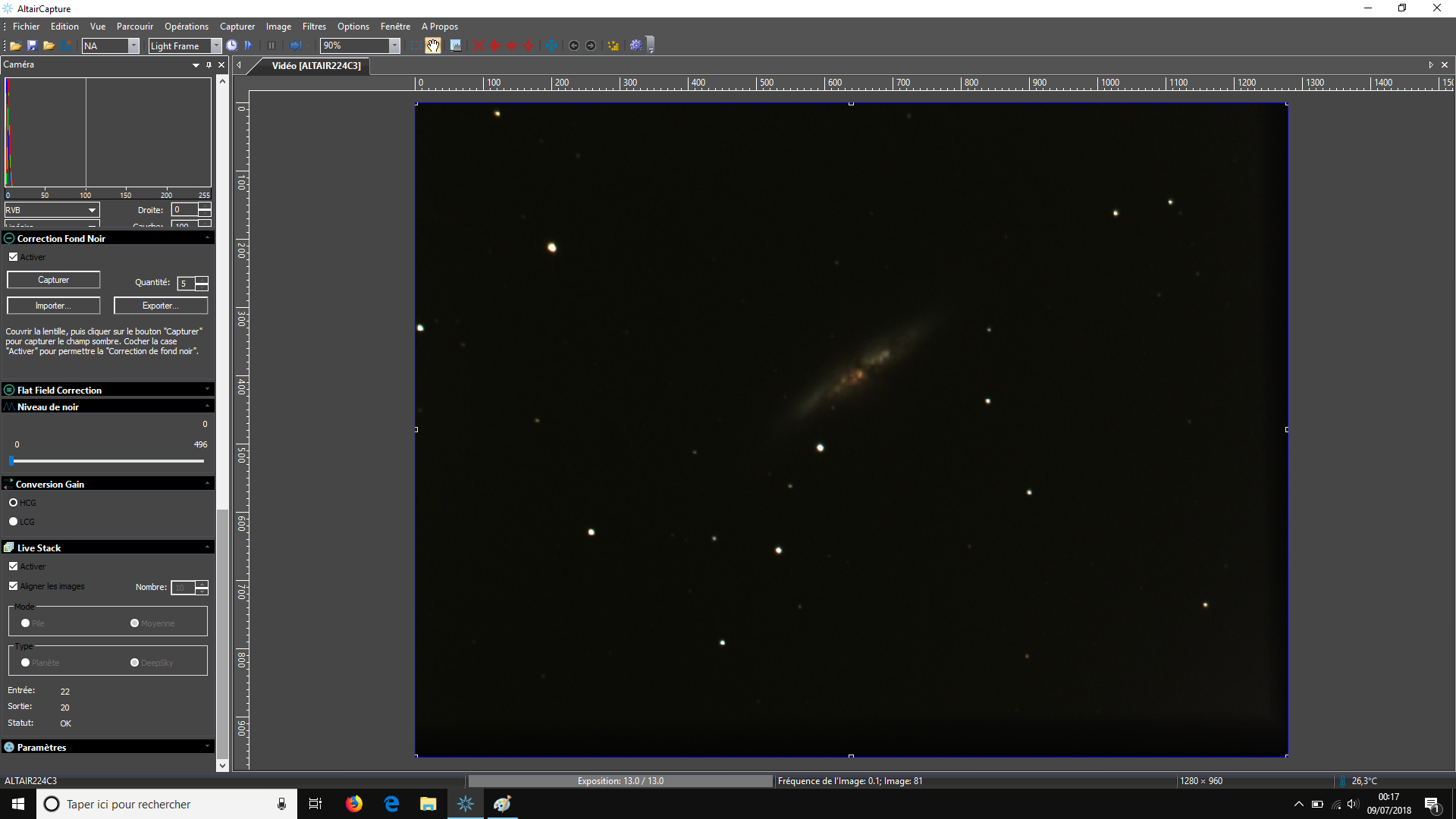Click the save floppy disk toolbar icon
1456x819 pixels.
coord(32,45)
